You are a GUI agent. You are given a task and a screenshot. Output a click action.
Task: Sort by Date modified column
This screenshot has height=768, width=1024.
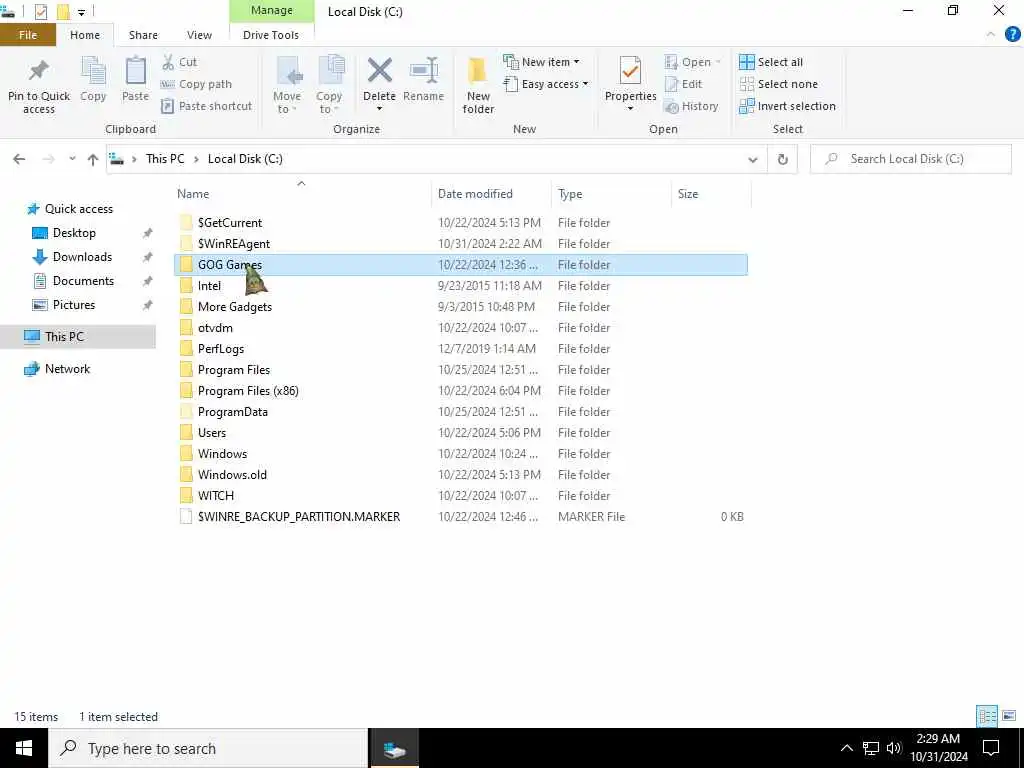(x=475, y=194)
